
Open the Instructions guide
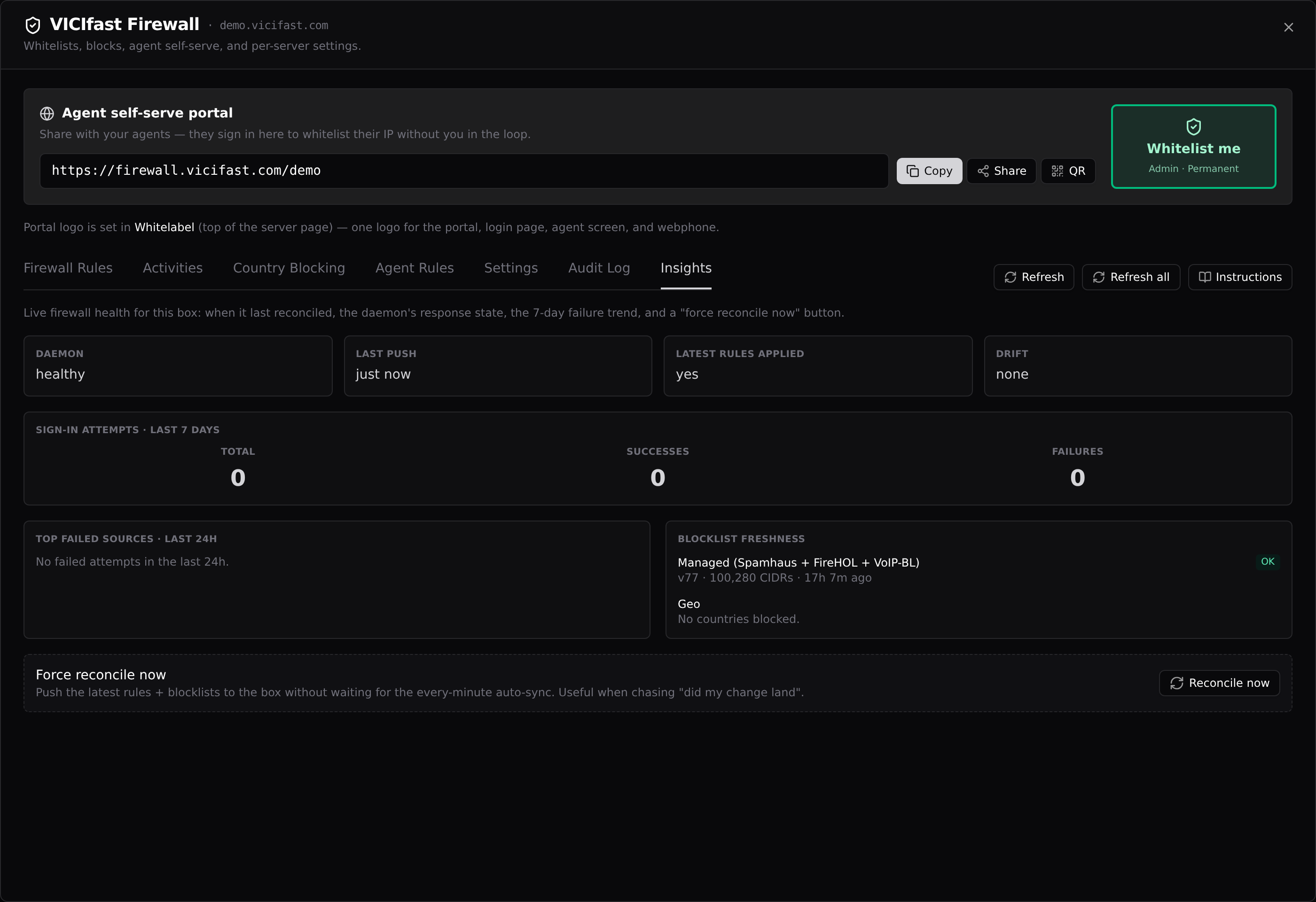click(x=1239, y=277)
